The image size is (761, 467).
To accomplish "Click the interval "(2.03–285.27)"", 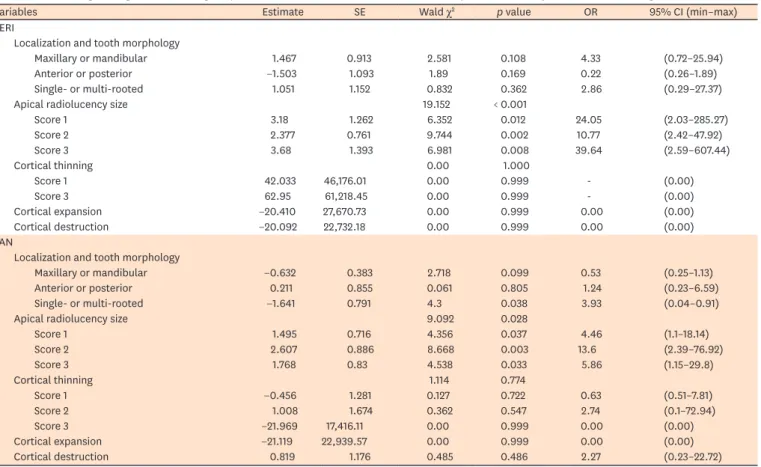I will coord(695,120).
